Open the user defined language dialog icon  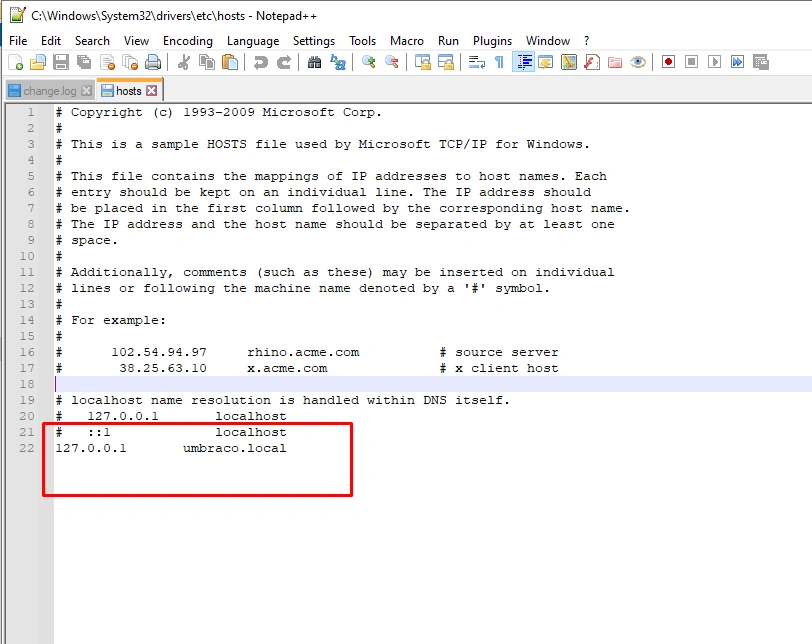pos(546,62)
